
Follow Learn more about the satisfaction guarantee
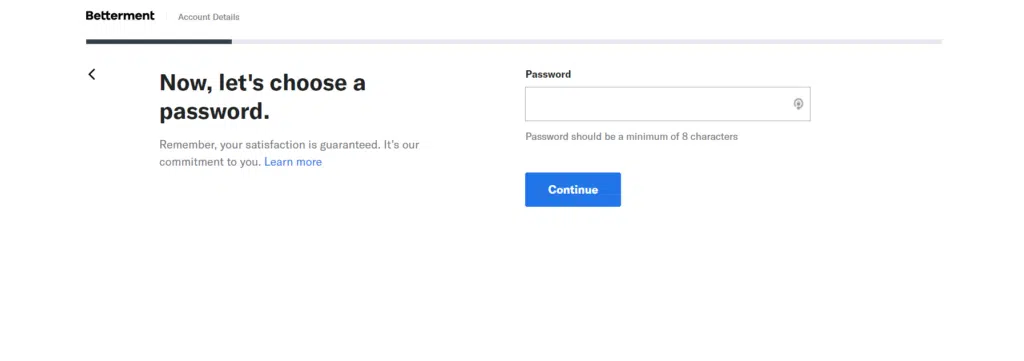293,162
